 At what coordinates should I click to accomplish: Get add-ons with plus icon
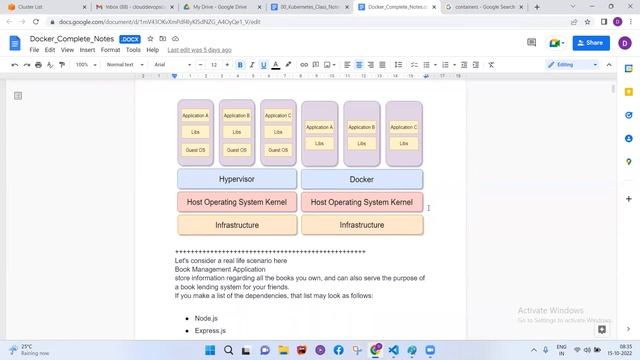coord(629,199)
